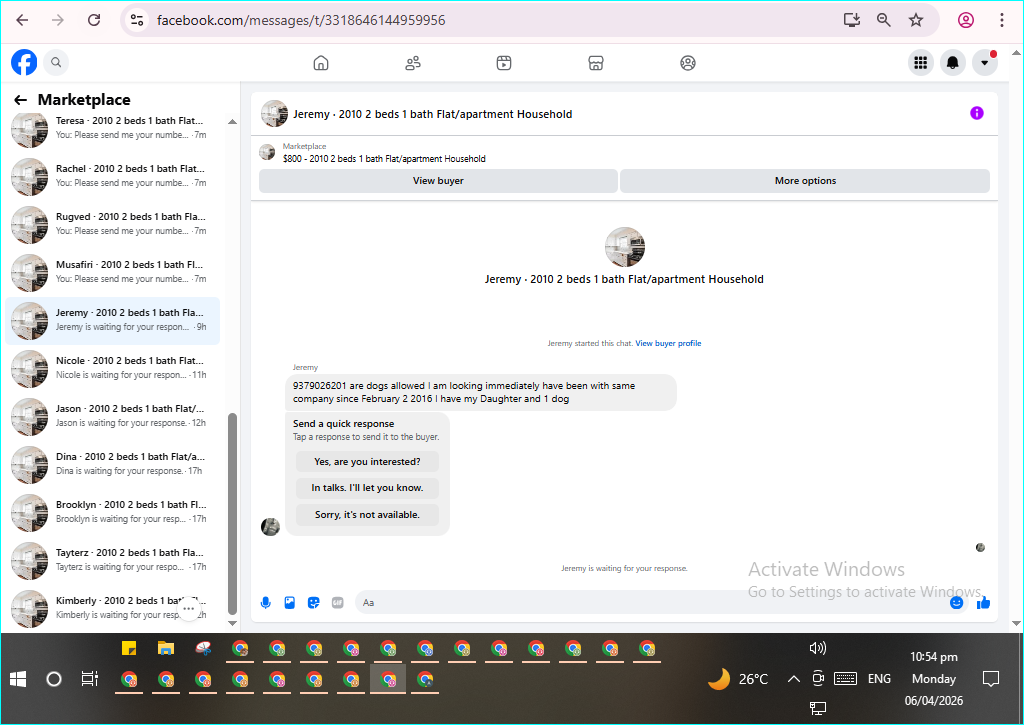Attach a photo with the image icon
The height and width of the screenshot is (725, 1024).
pyautogui.click(x=290, y=602)
